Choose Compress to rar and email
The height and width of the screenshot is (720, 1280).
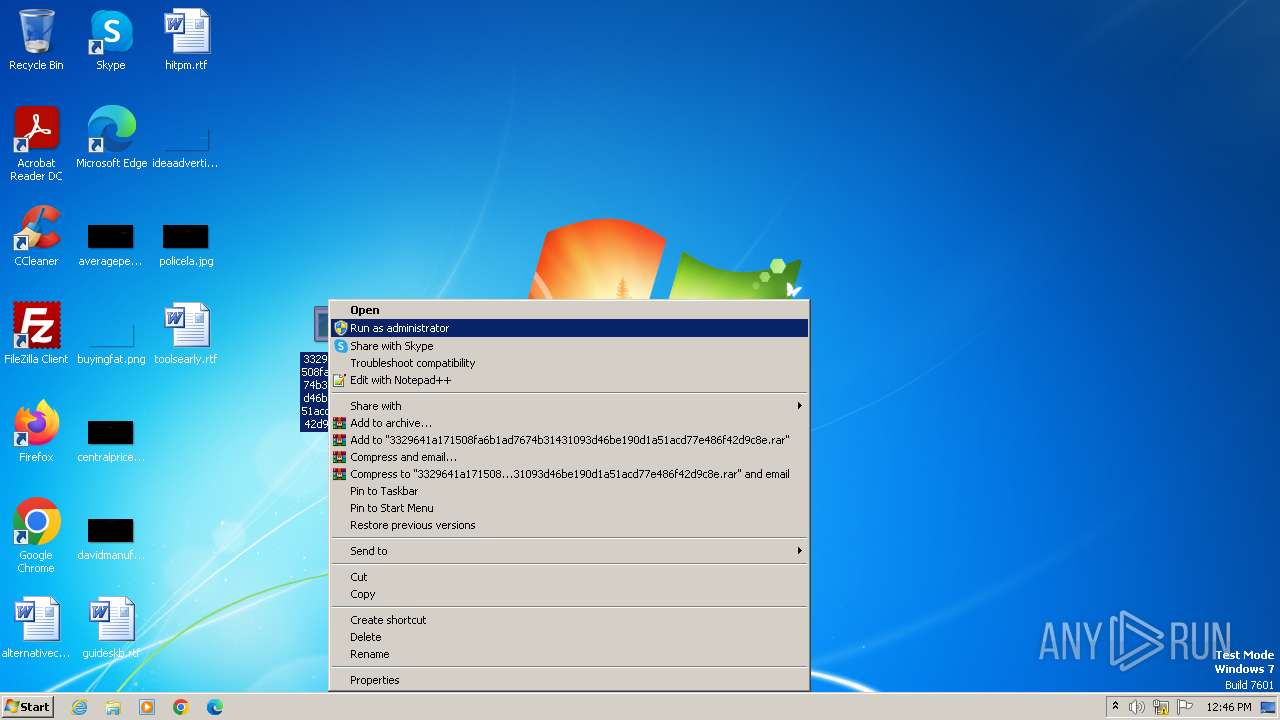coord(569,474)
